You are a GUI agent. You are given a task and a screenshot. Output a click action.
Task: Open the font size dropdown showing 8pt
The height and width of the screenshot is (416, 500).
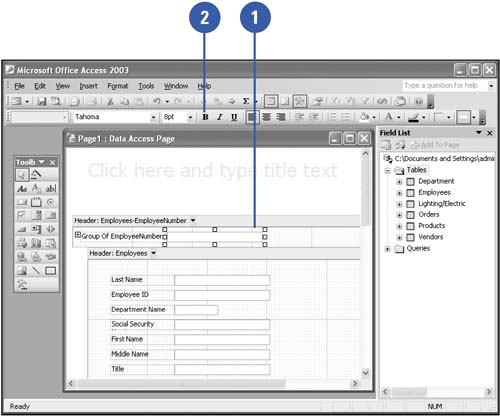(190, 117)
